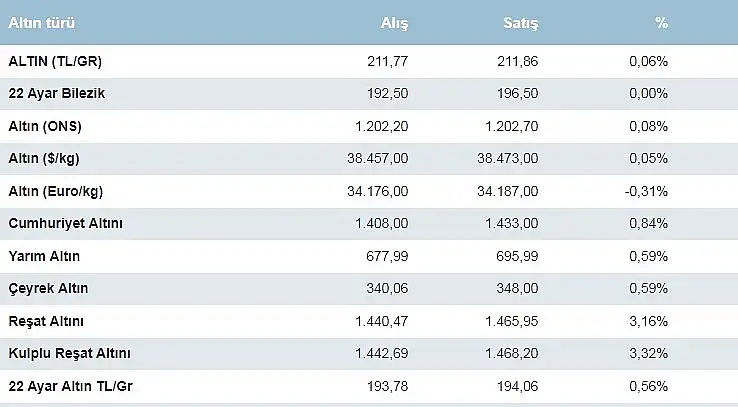Open the Cumhuriyet Altını entry
Image resolution: width=738 pixels, height=407 pixels.
click(x=65, y=223)
